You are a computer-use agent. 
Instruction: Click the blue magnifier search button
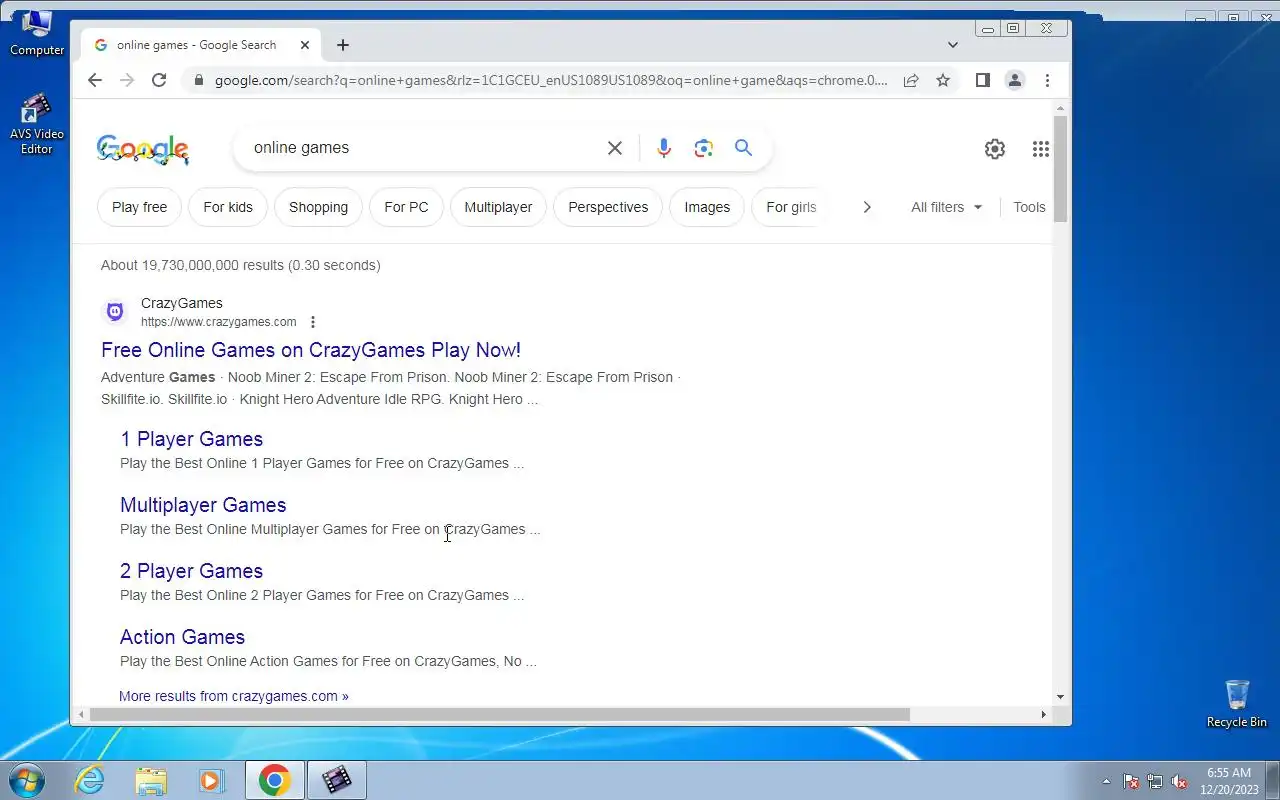point(743,148)
